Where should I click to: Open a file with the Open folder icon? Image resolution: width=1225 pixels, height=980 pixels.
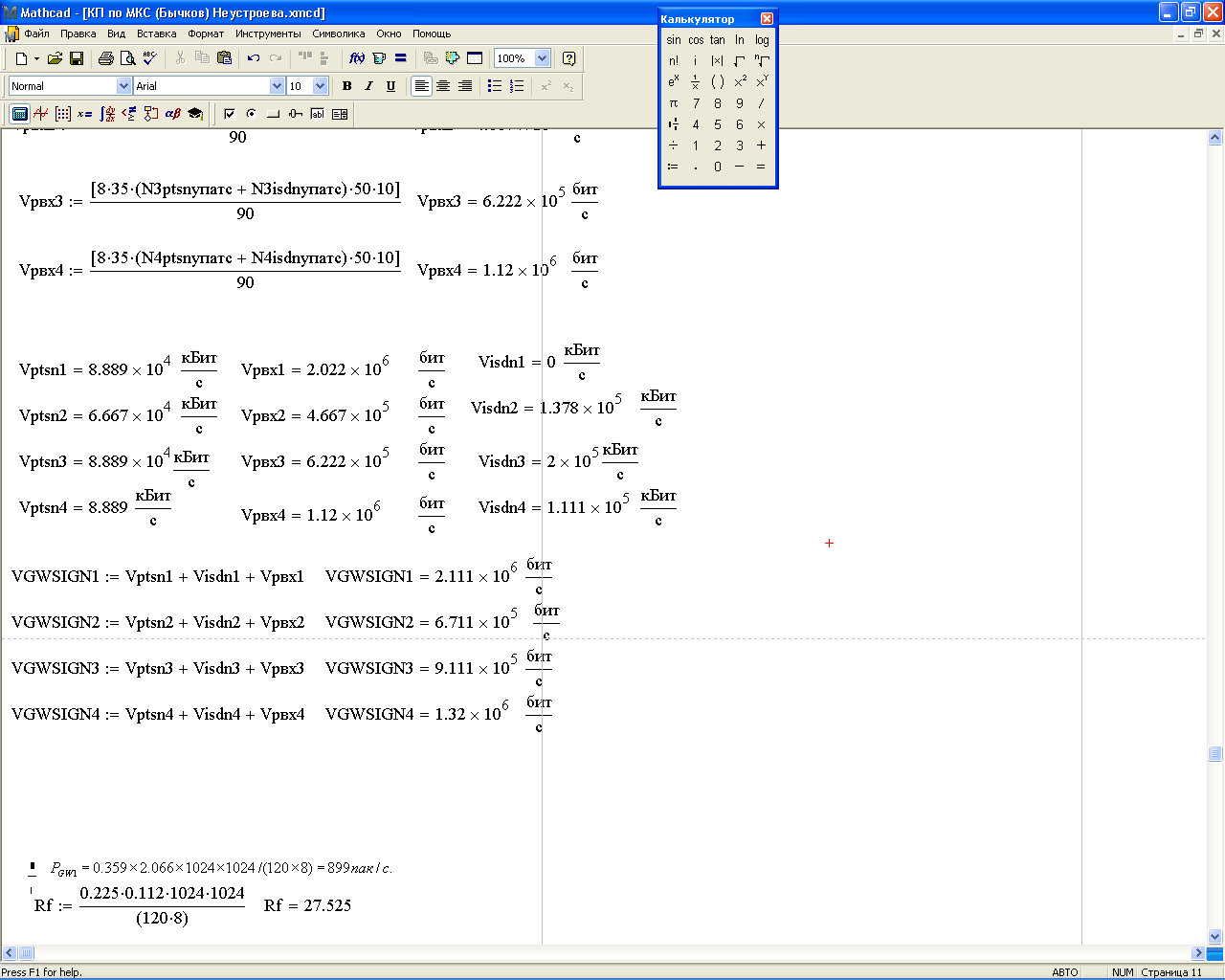55,58
